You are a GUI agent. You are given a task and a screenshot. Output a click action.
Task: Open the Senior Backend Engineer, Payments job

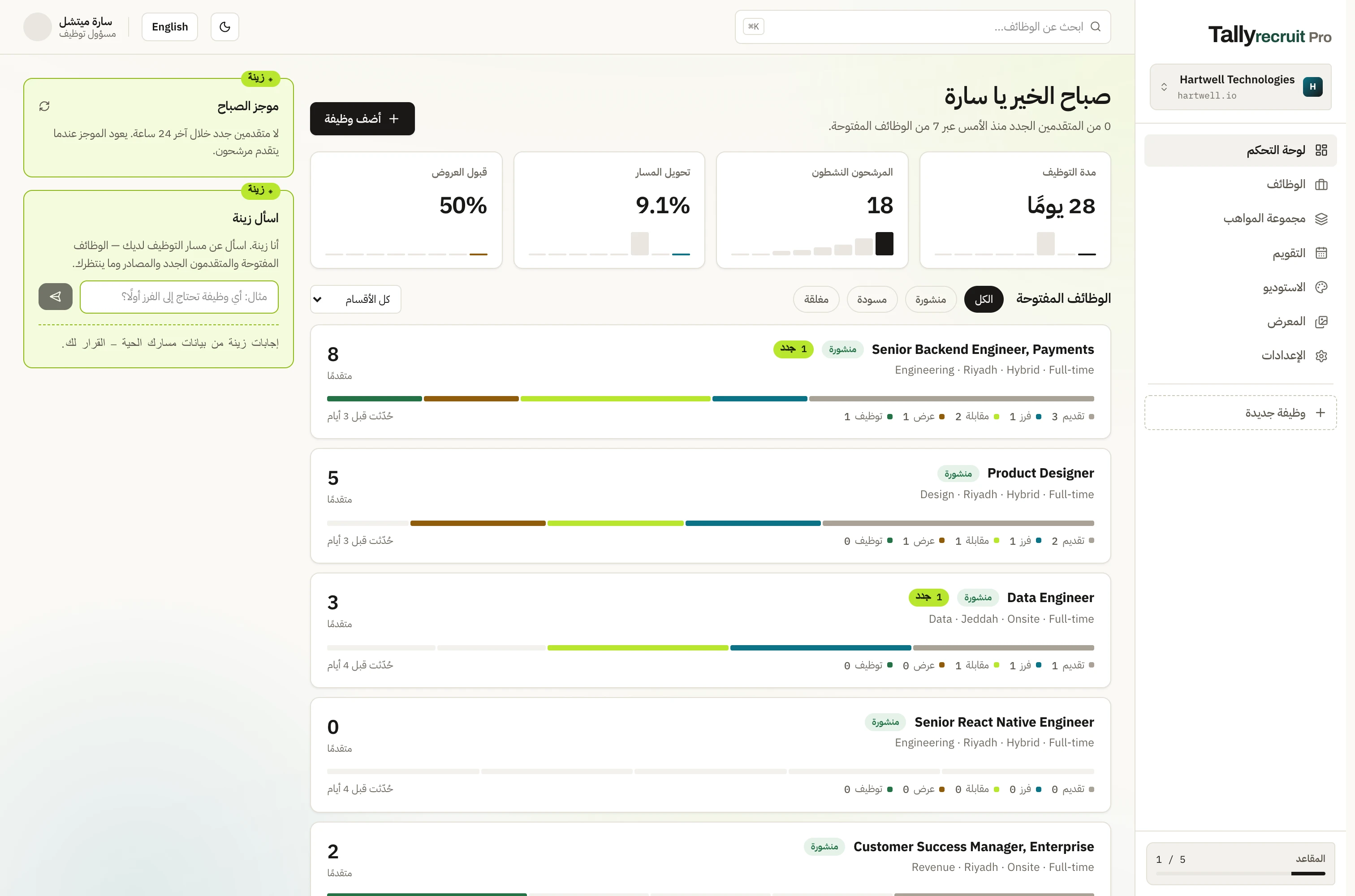(x=710, y=382)
